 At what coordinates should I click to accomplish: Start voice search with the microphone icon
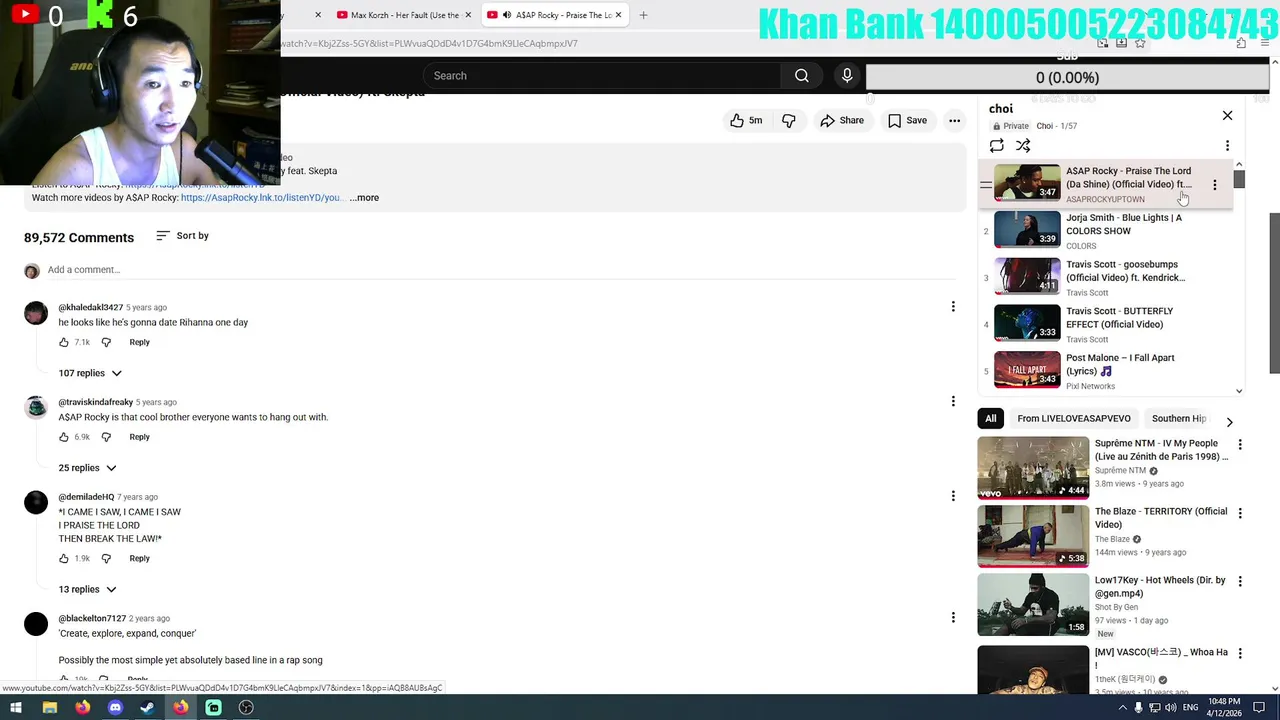tap(847, 76)
